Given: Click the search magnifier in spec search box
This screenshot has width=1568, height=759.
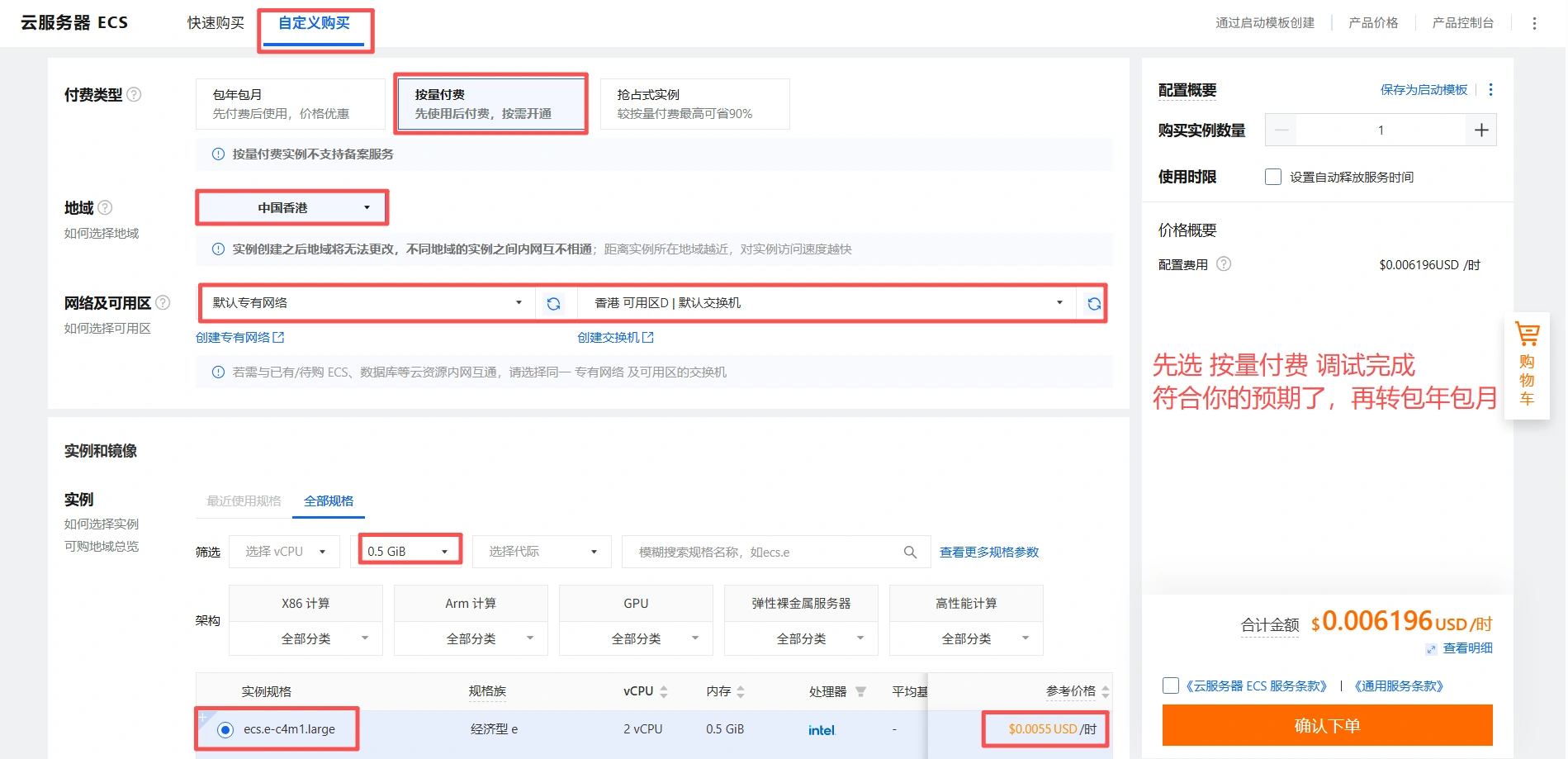Looking at the screenshot, I should 910,552.
